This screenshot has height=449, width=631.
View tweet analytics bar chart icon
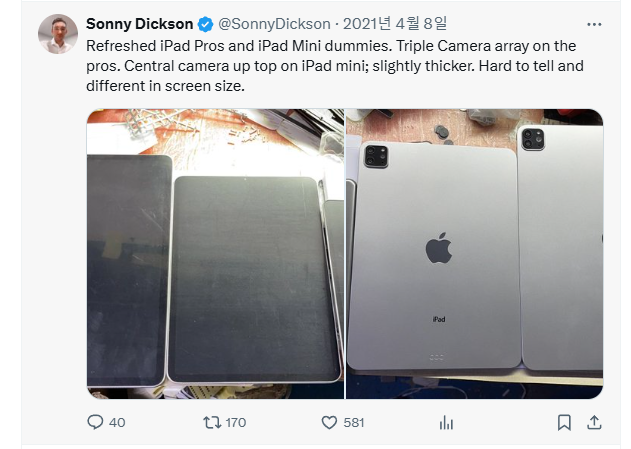(446, 423)
